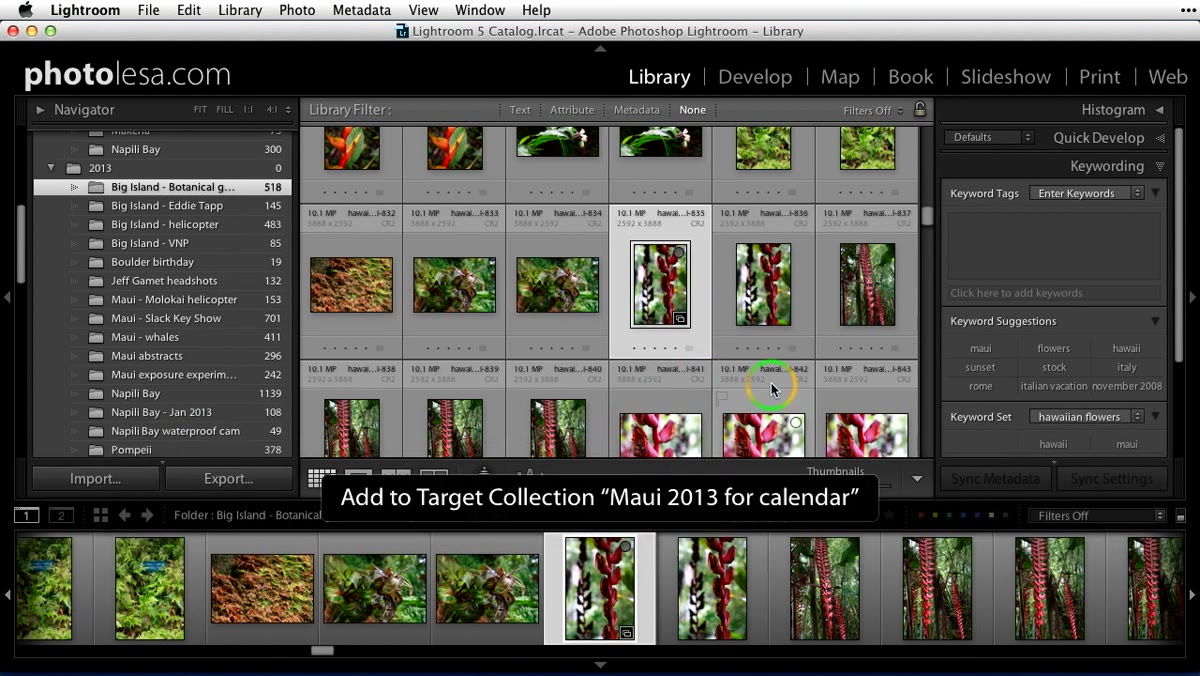Click the filmstrip horizontal scrollbar
Image resolution: width=1200 pixels, height=676 pixels.
click(322, 650)
